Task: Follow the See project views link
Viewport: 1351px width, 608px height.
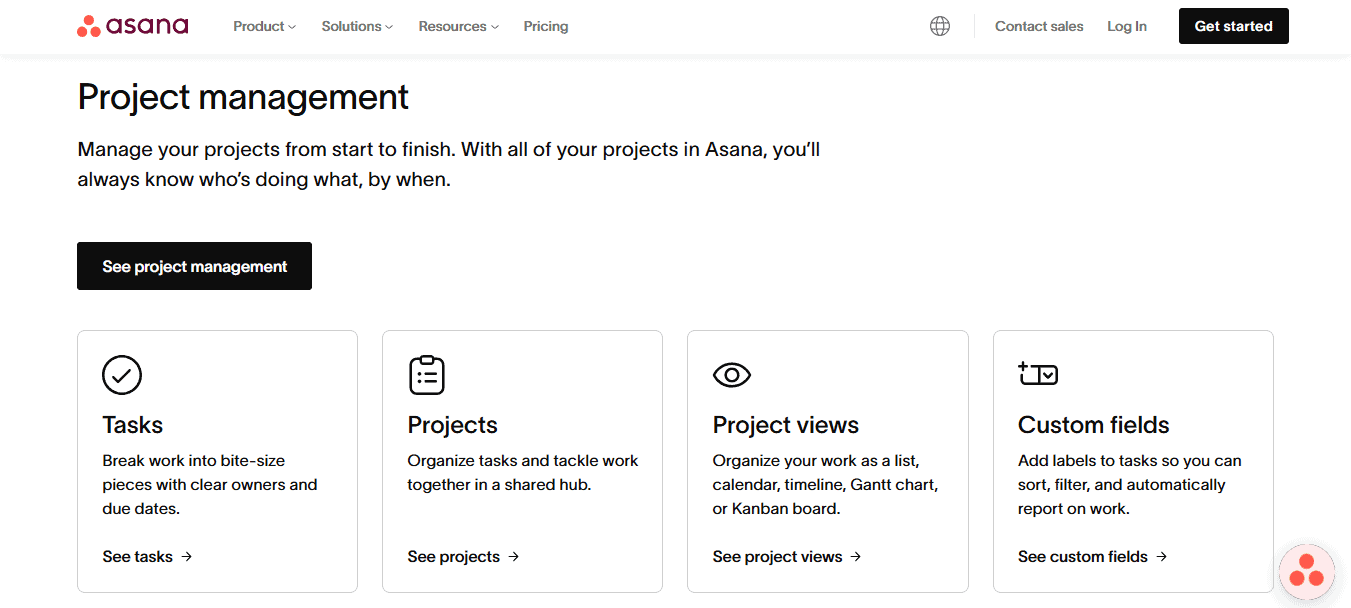Action: (787, 557)
